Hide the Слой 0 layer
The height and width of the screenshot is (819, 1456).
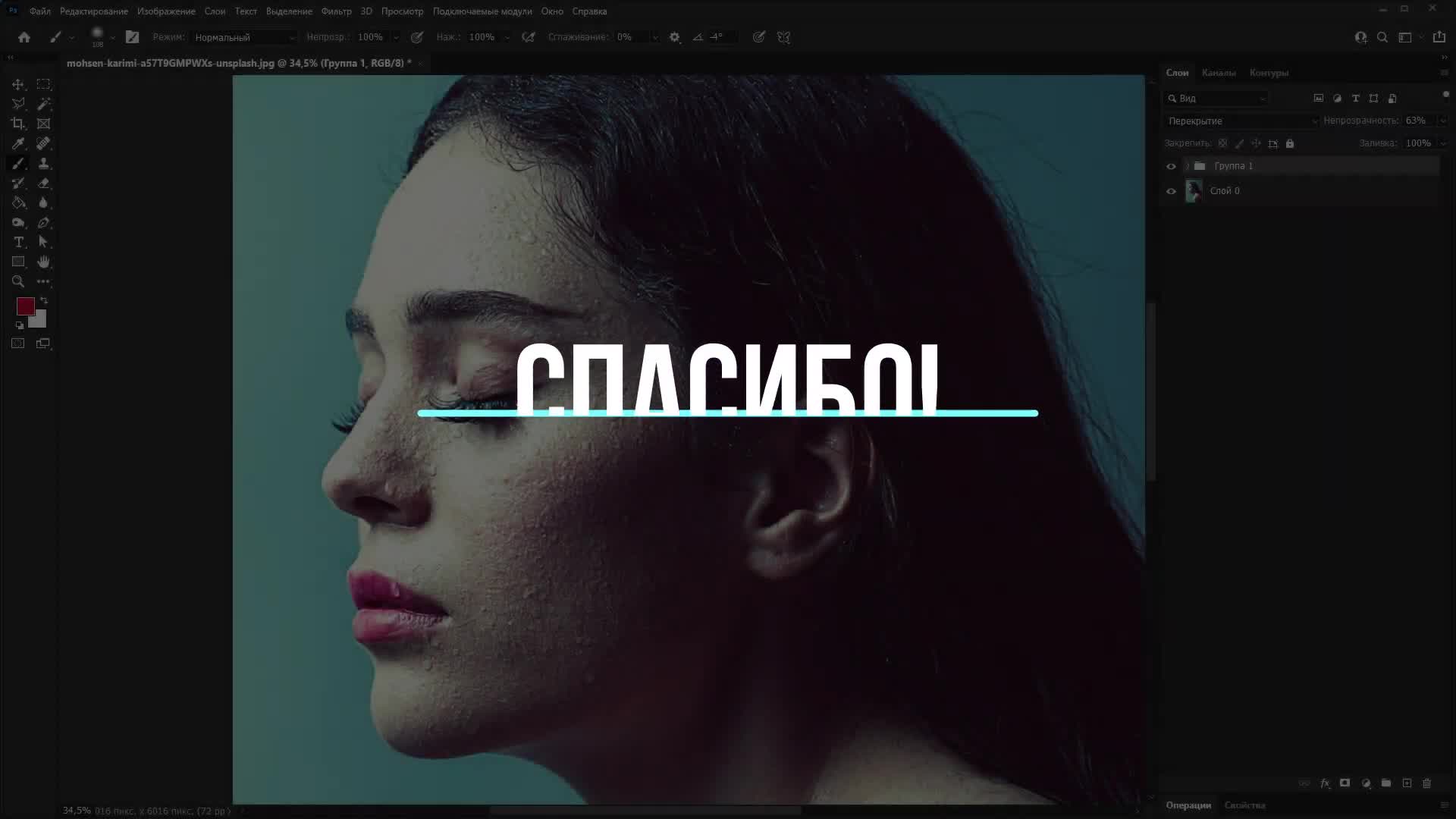tap(1171, 191)
